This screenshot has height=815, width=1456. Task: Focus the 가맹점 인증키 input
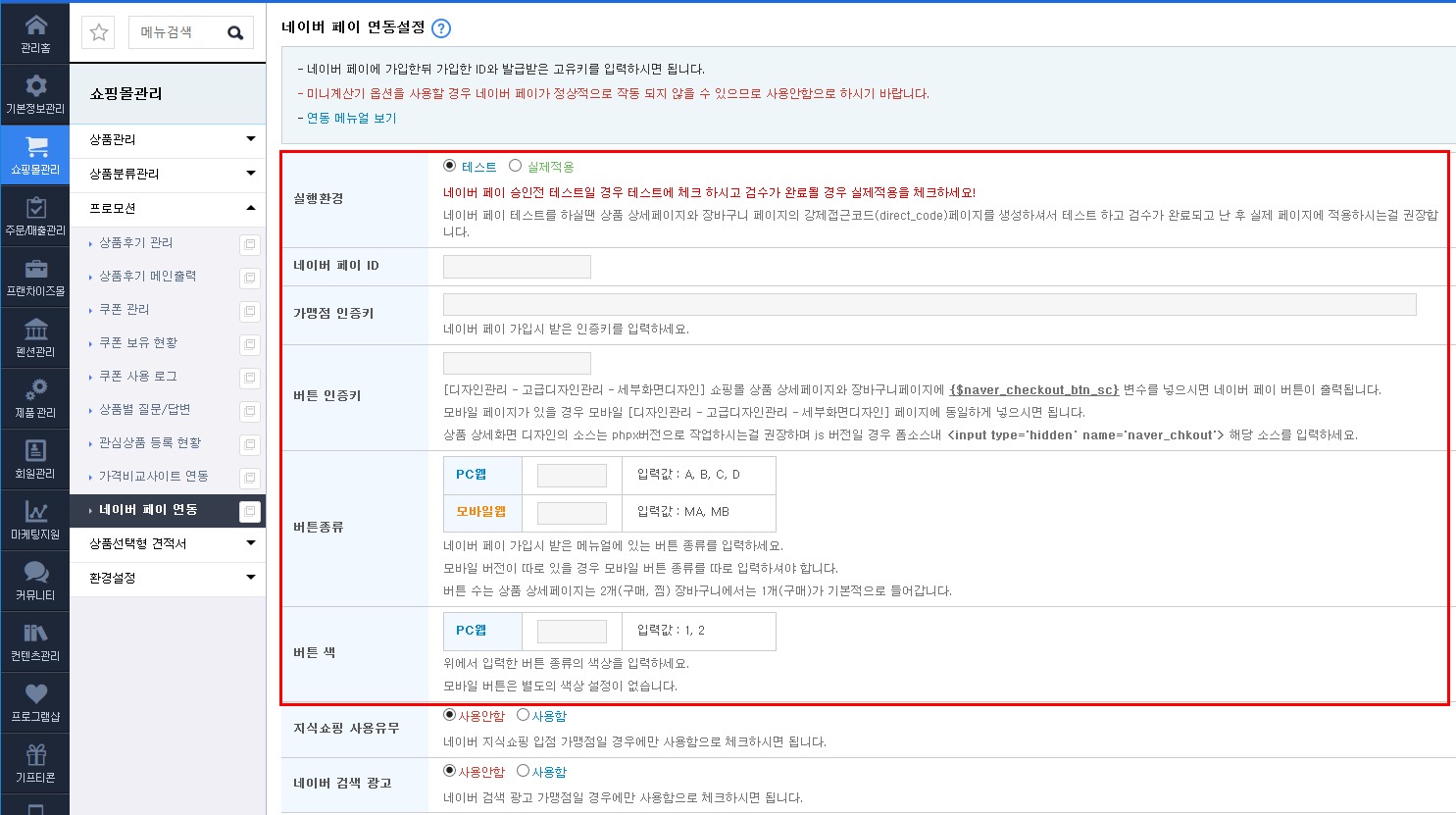pyautogui.click(x=929, y=304)
